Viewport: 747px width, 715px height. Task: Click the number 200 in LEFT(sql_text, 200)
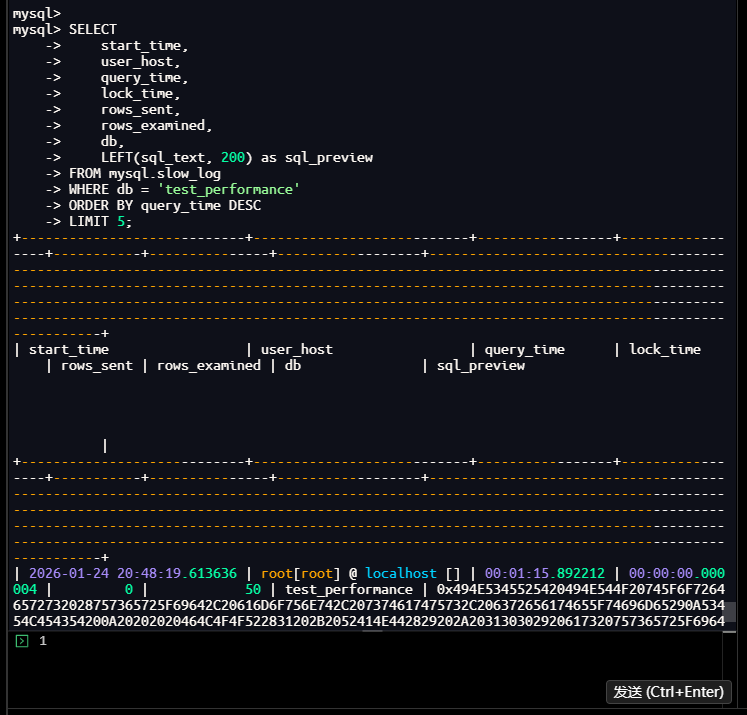click(233, 158)
